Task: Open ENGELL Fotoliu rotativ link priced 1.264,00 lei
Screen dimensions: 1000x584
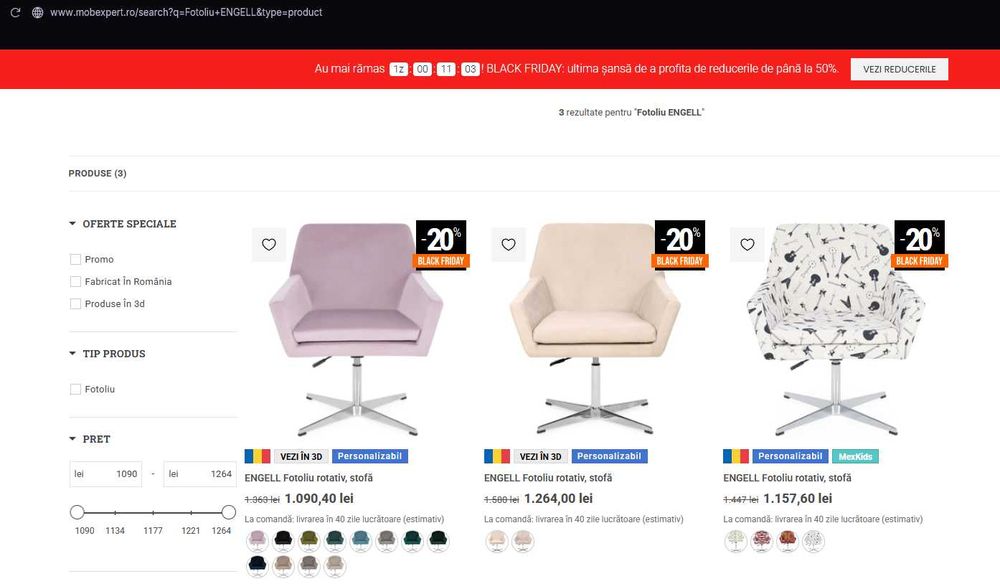Action: point(548,478)
